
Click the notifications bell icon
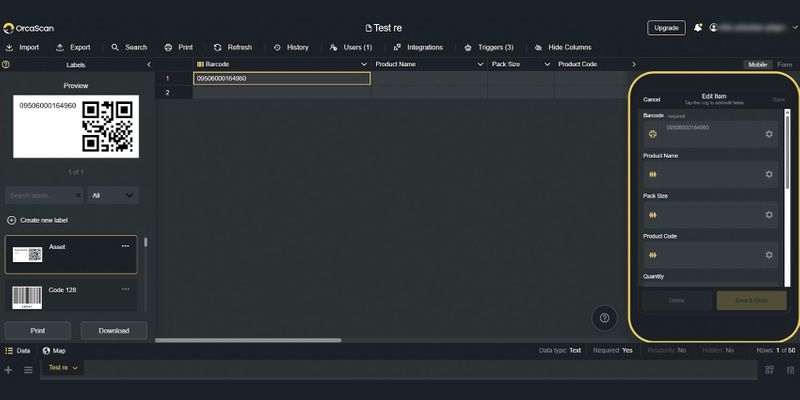pyautogui.click(x=697, y=28)
